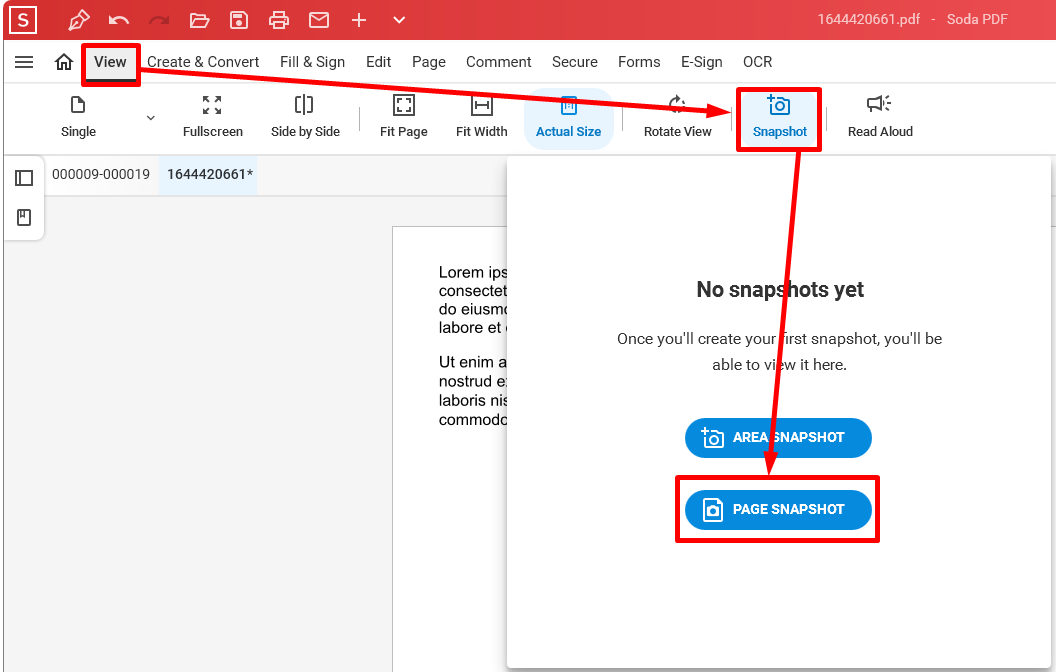The width and height of the screenshot is (1056, 672).
Task: Switch to document tab 1644420661*
Action: (x=209, y=174)
